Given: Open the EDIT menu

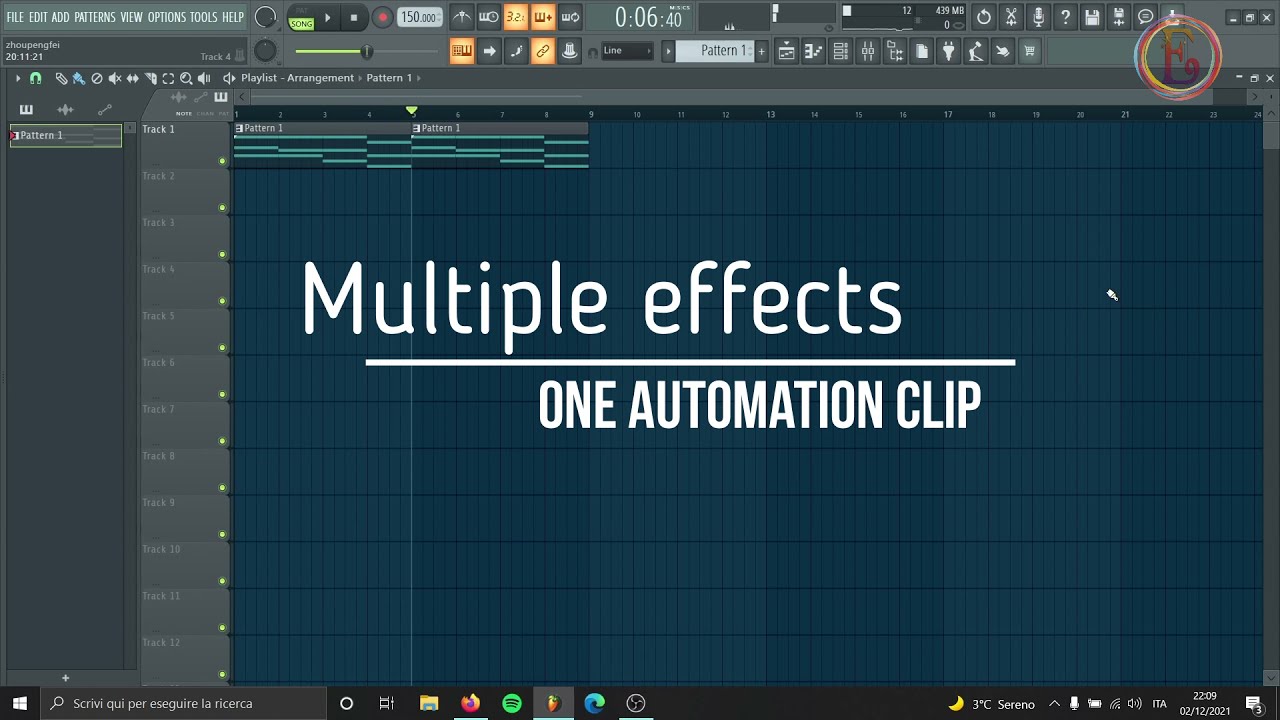Looking at the screenshot, I should click(x=38, y=17).
